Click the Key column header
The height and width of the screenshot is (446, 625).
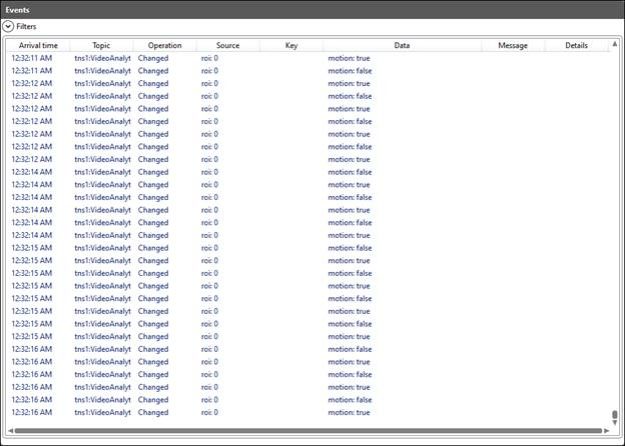click(x=291, y=46)
